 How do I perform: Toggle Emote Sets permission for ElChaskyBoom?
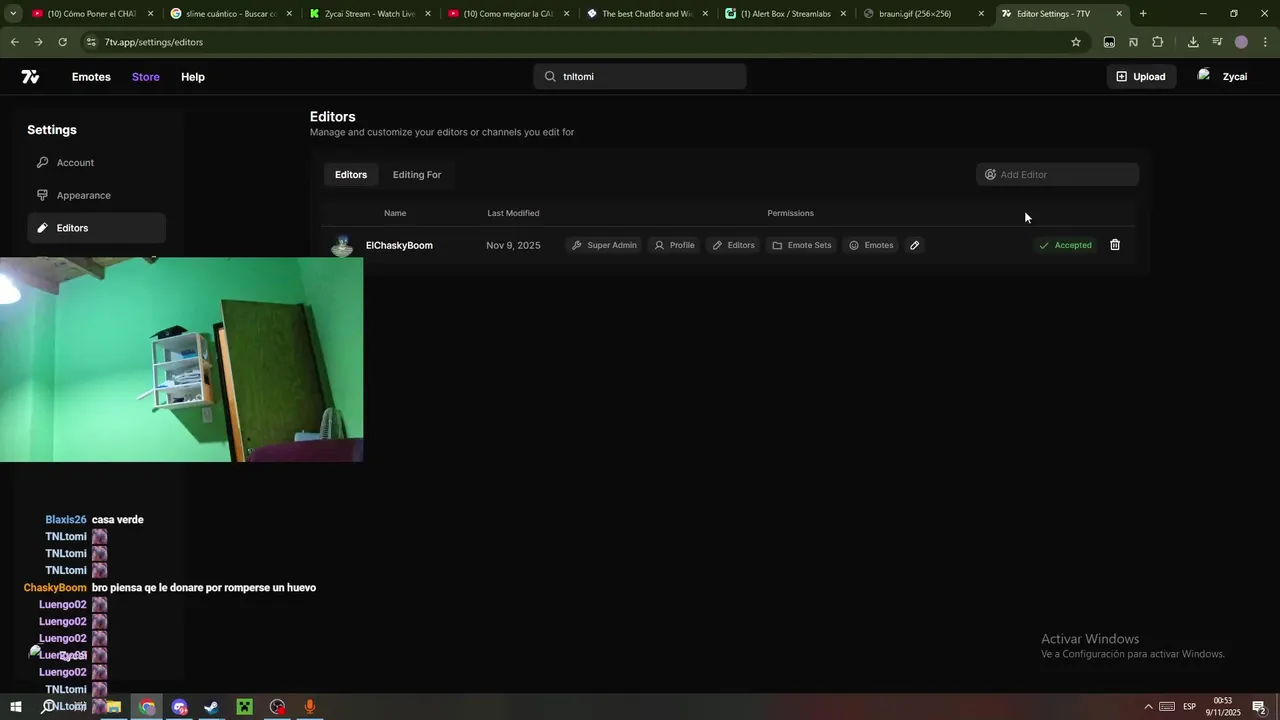coord(801,245)
